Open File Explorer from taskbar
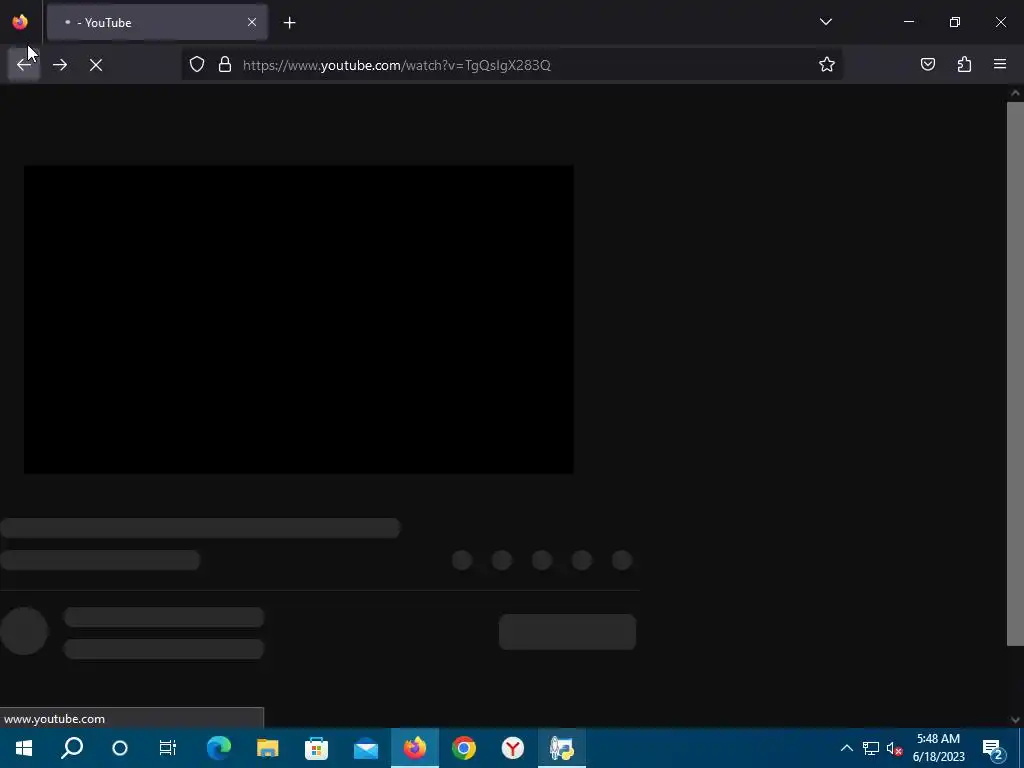Screen dimensions: 1024x768 (x=268, y=748)
